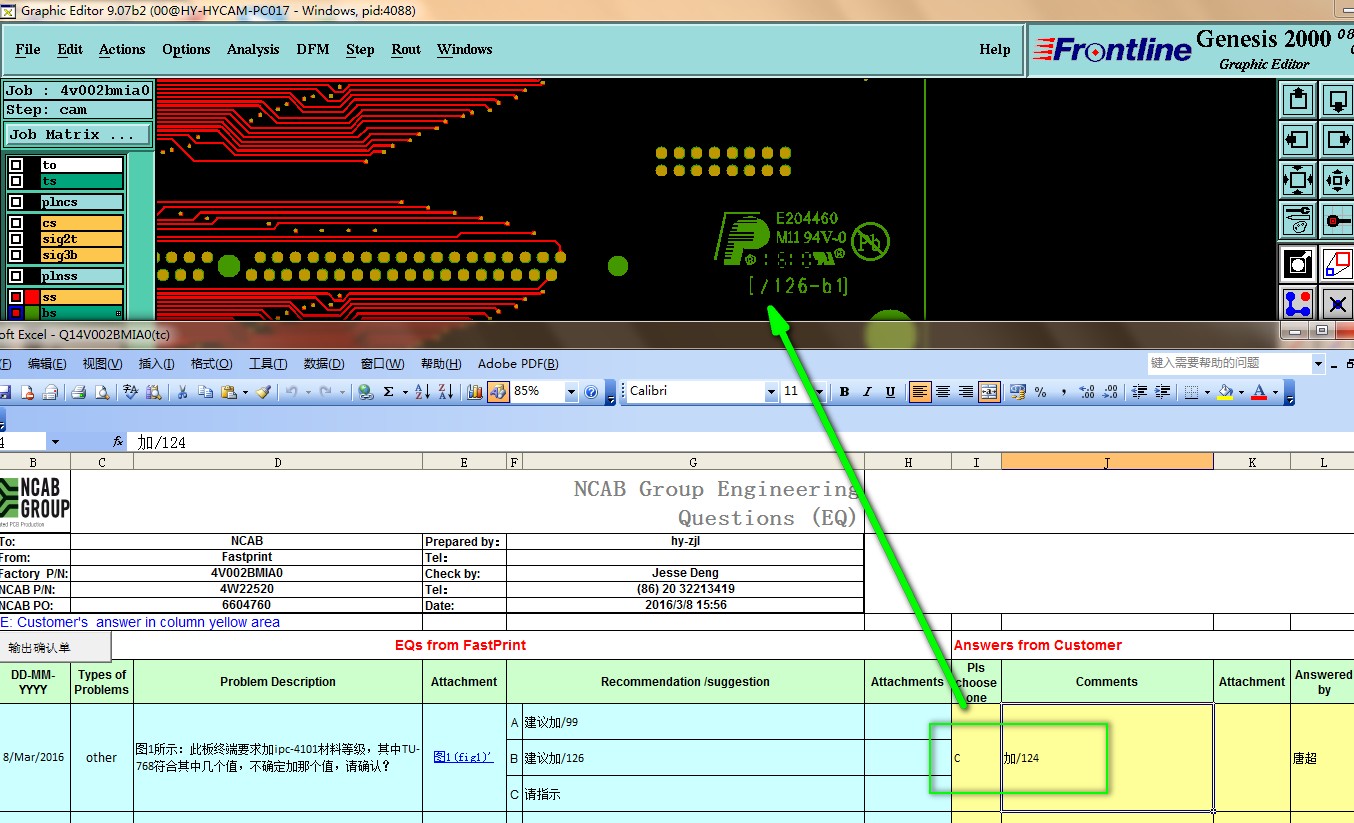Image resolution: width=1354 pixels, height=823 pixels.
Task: Open the Windows menu in Genesis
Action: coord(464,49)
